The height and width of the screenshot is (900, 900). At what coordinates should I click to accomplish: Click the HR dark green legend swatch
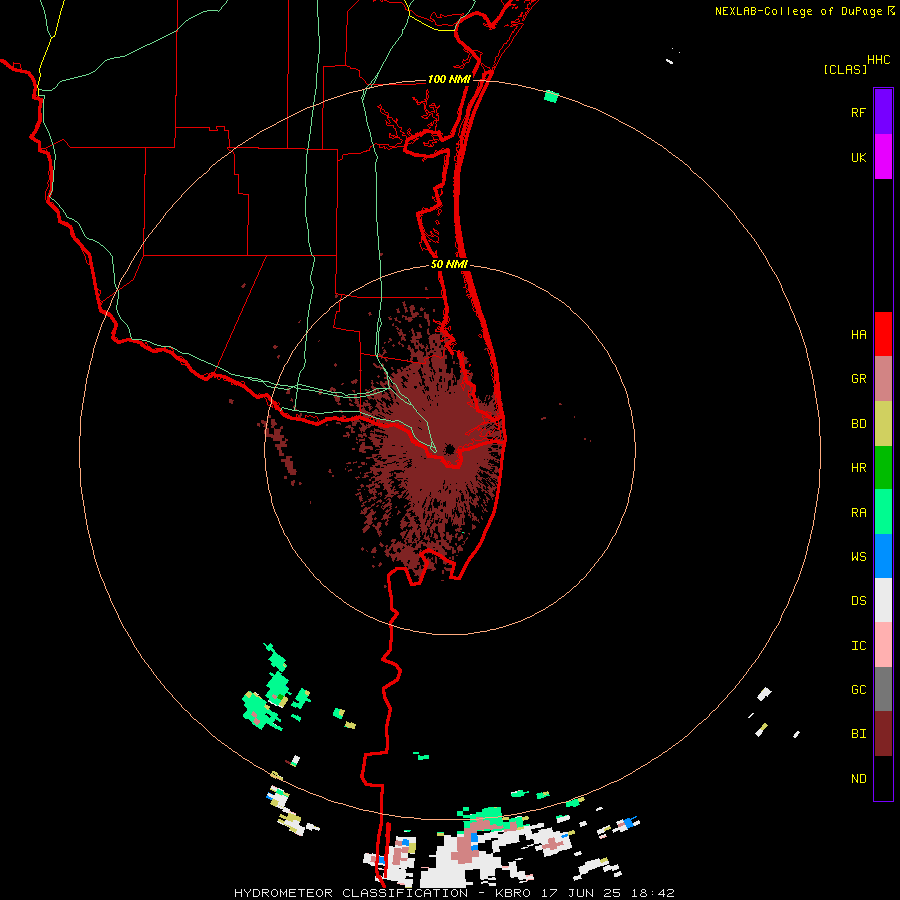click(883, 468)
